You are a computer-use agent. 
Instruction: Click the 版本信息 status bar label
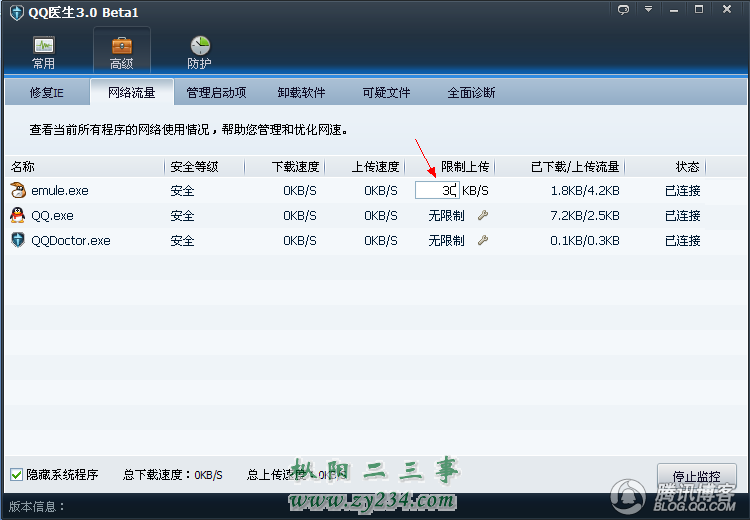pyautogui.click(x=36, y=506)
